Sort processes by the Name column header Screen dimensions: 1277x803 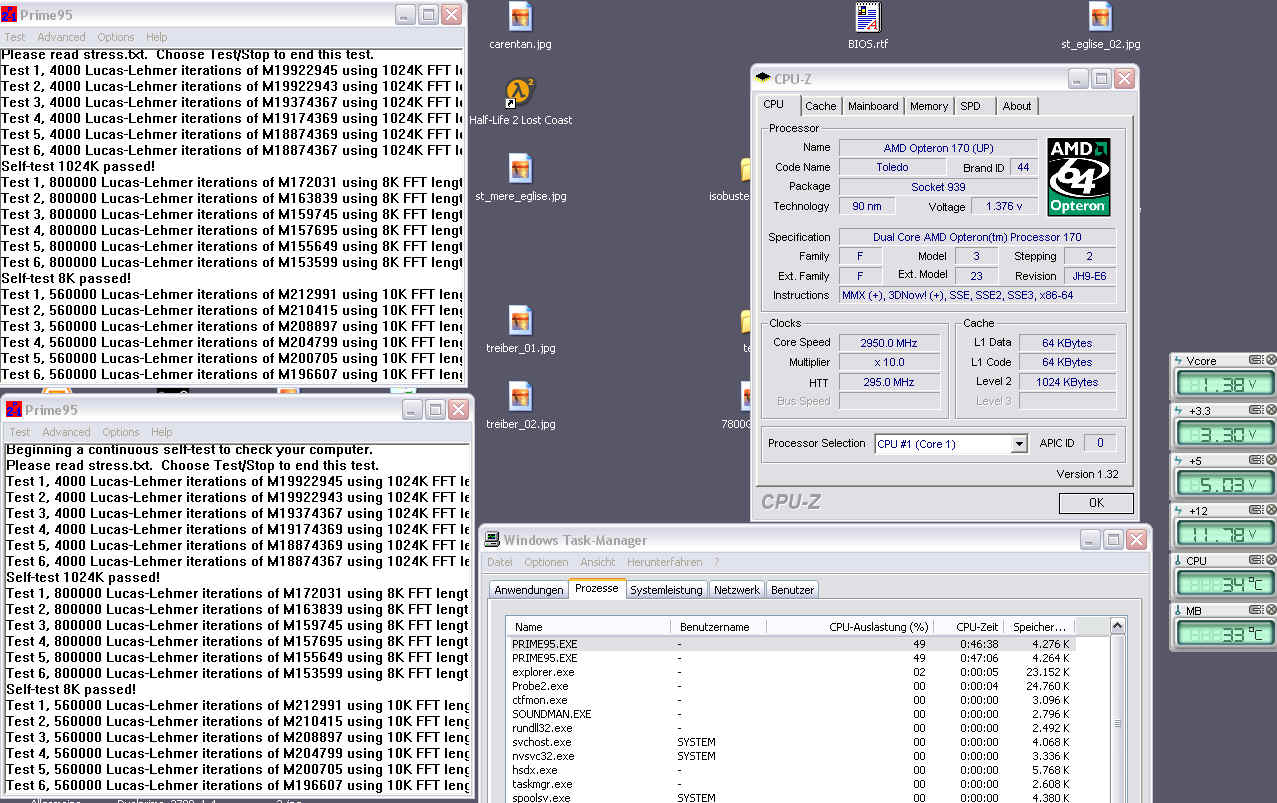588,627
